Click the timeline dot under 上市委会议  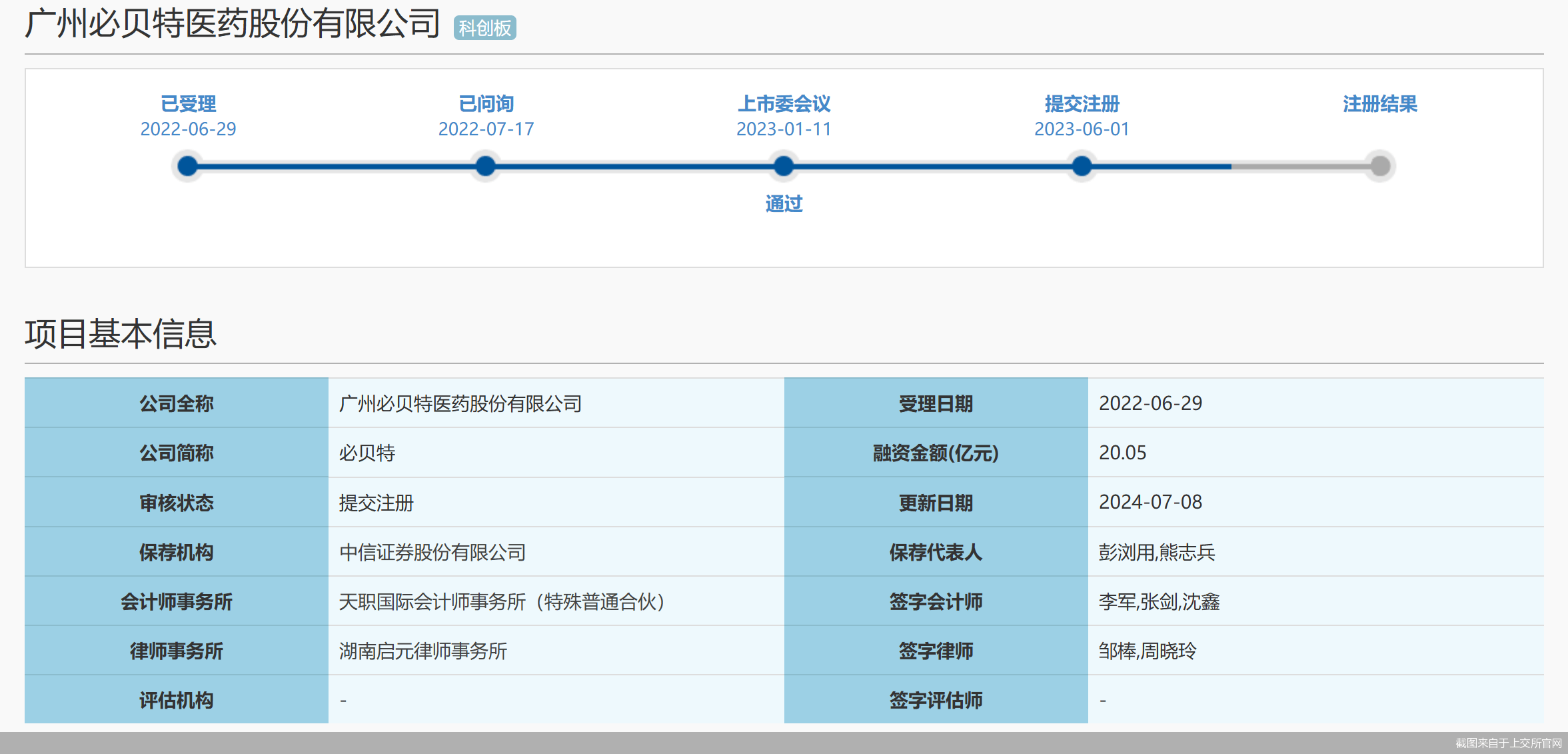[x=784, y=166]
